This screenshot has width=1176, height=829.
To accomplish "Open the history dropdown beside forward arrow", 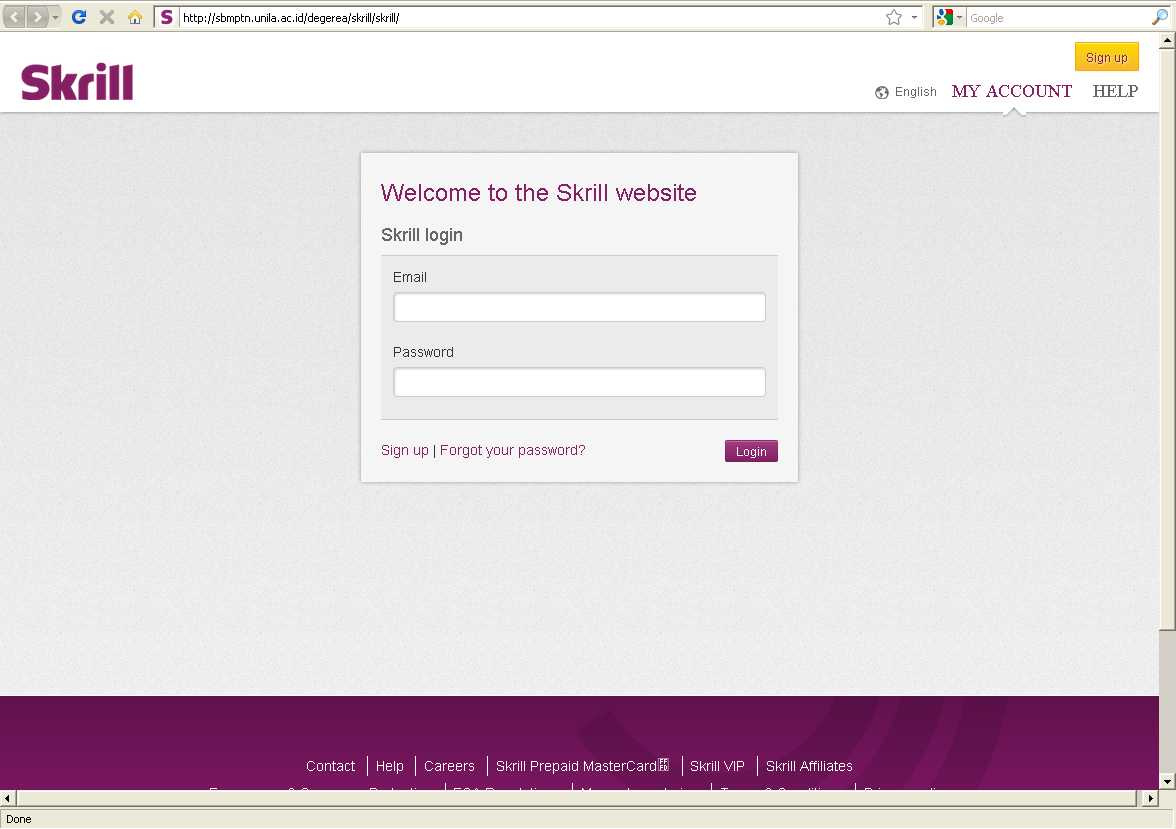I will 56,17.
